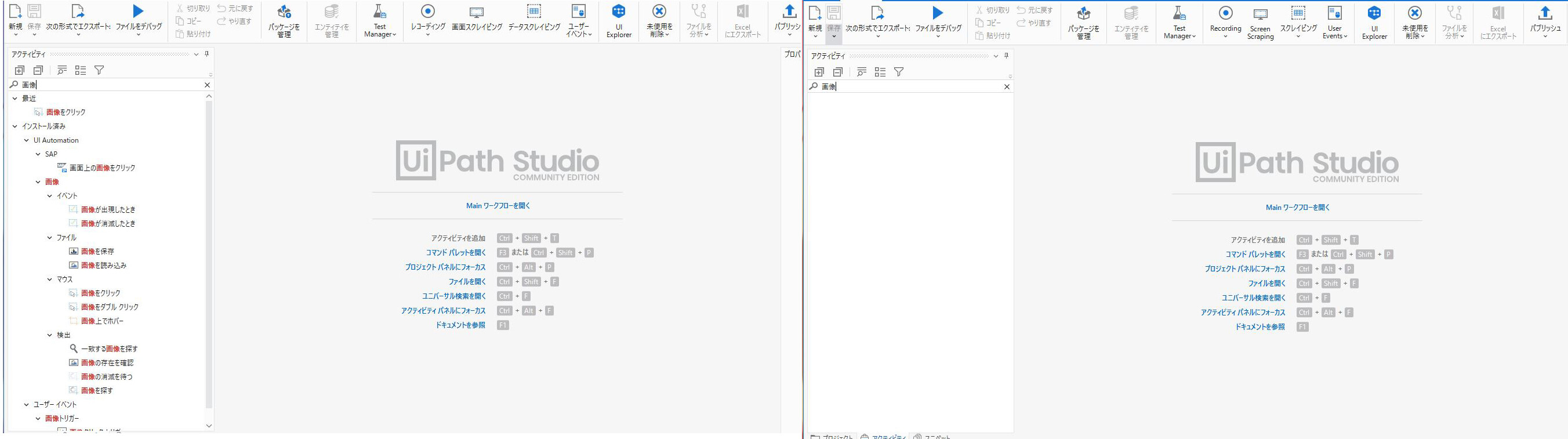1568x439 pixels.
Task: Collapse the 最近 tree node
Action: (x=14, y=98)
